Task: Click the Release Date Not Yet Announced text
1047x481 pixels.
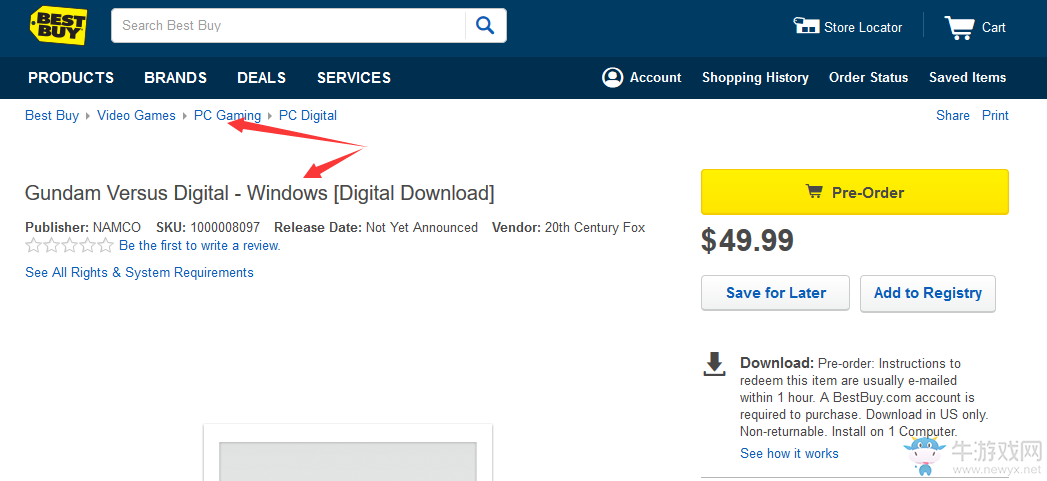Action: [x=376, y=228]
